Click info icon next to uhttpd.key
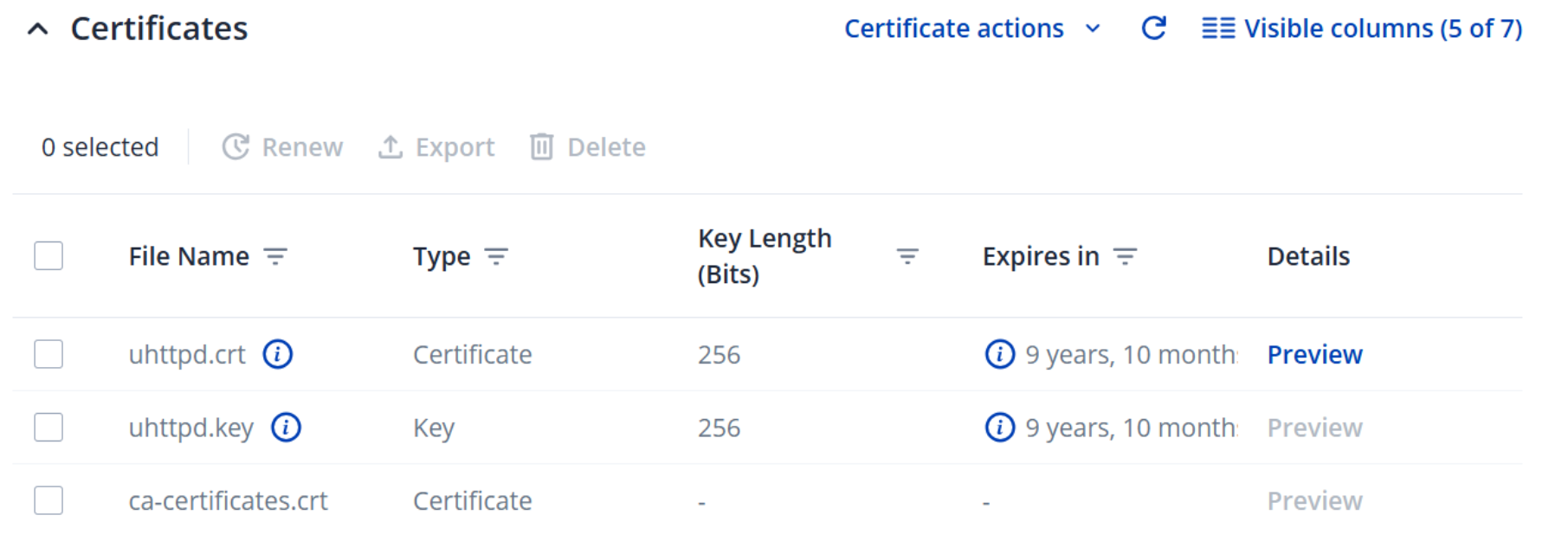Screen dimensions: 1568x554 click(286, 428)
